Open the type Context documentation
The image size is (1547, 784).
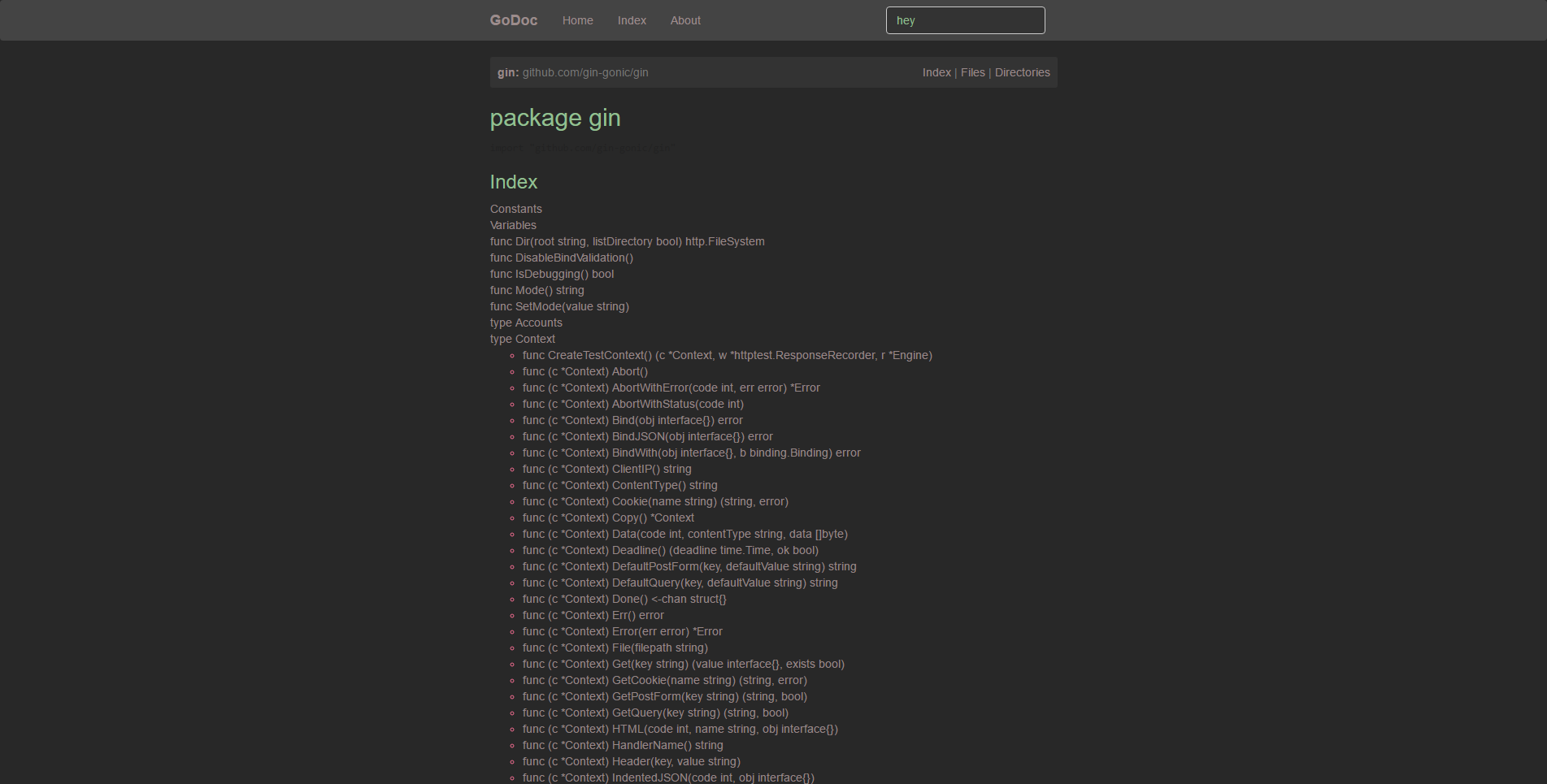point(522,339)
